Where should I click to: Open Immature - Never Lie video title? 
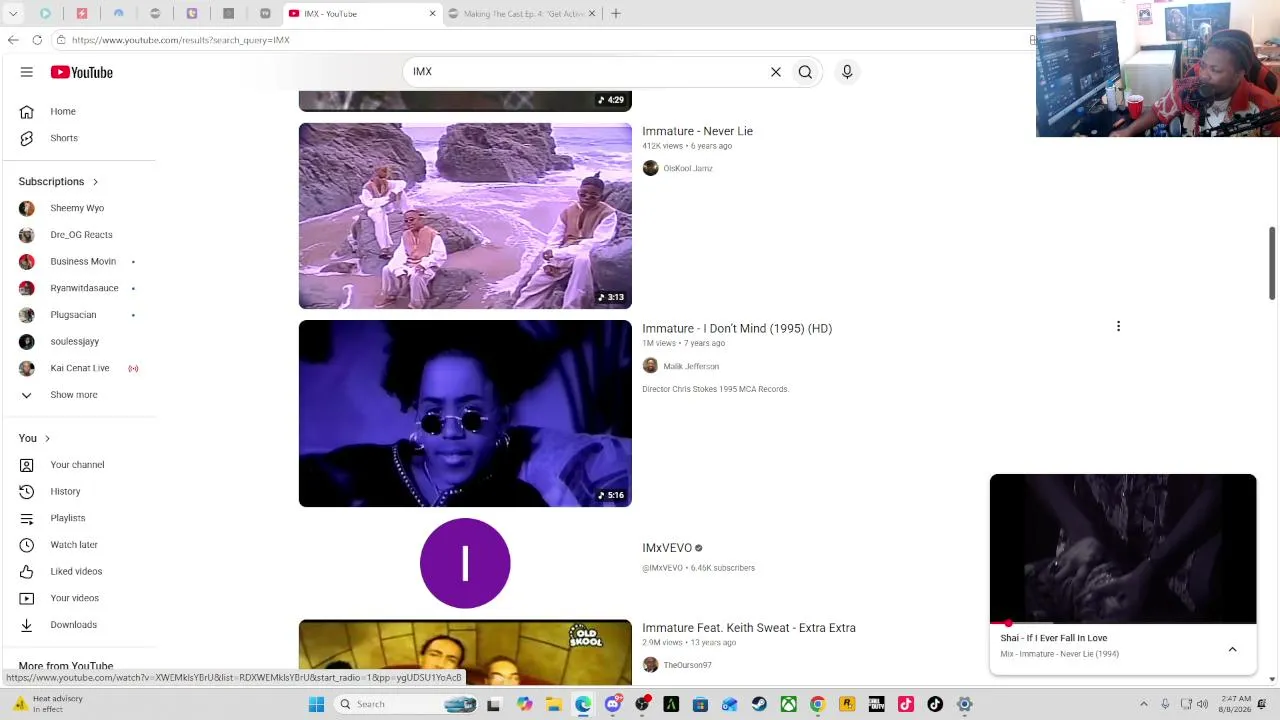click(697, 131)
